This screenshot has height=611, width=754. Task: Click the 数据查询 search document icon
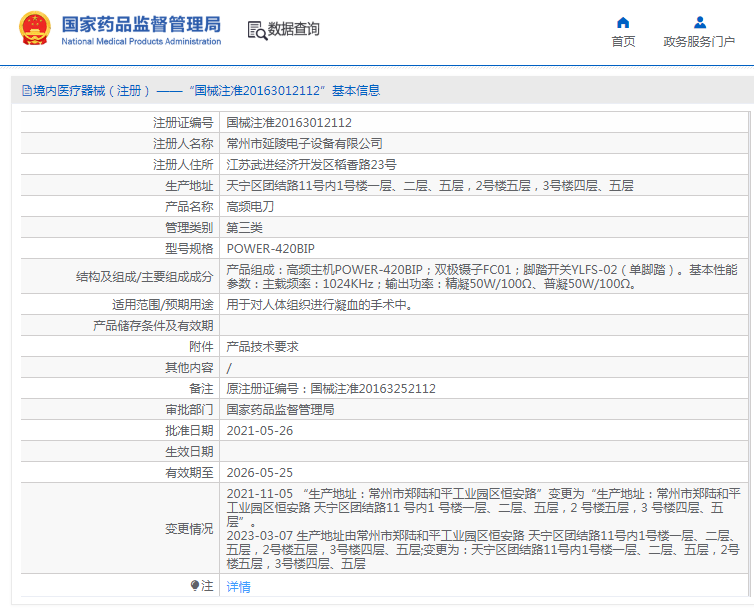click(x=257, y=30)
